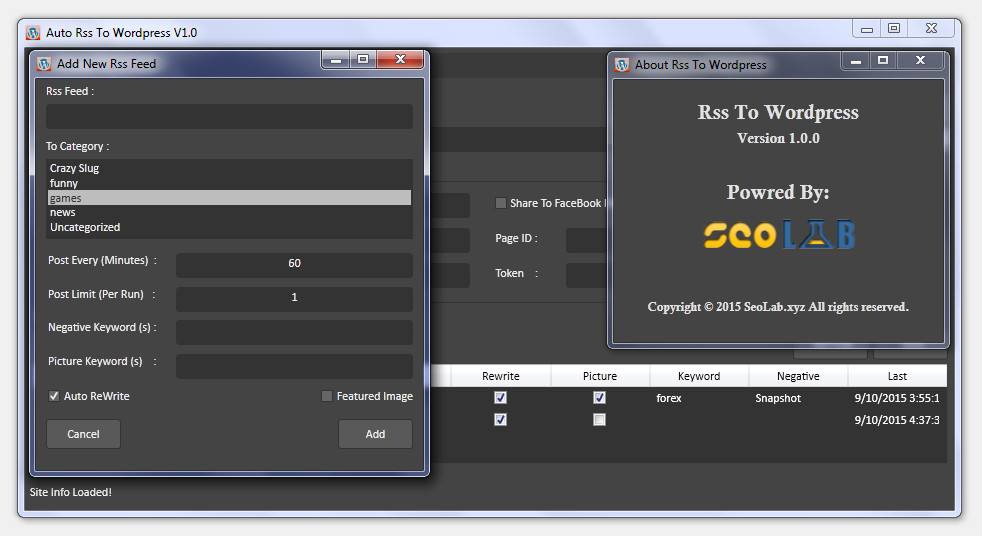982x536 pixels.
Task: Click the Picture Keyword (s) field
Action: (294, 366)
